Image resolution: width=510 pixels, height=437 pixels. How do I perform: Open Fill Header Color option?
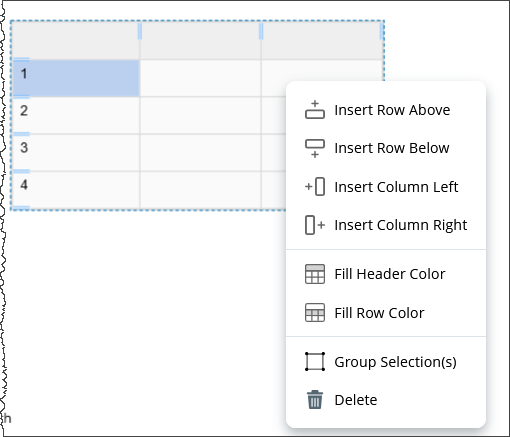coord(386,274)
